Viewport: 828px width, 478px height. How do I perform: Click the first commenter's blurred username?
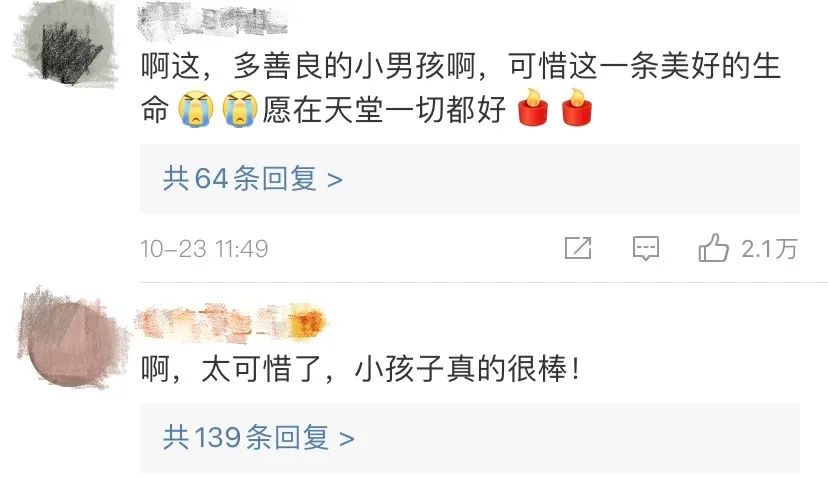(x=211, y=22)
